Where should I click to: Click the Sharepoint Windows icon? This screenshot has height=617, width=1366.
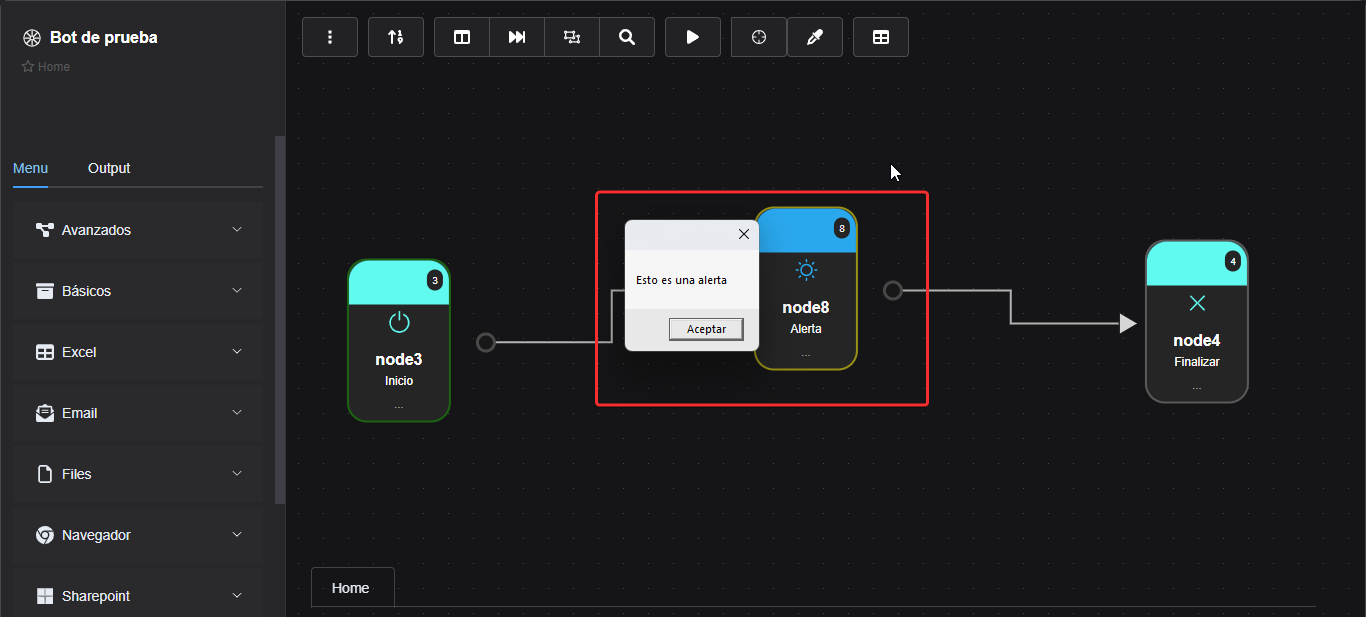(x=45, y=596)
